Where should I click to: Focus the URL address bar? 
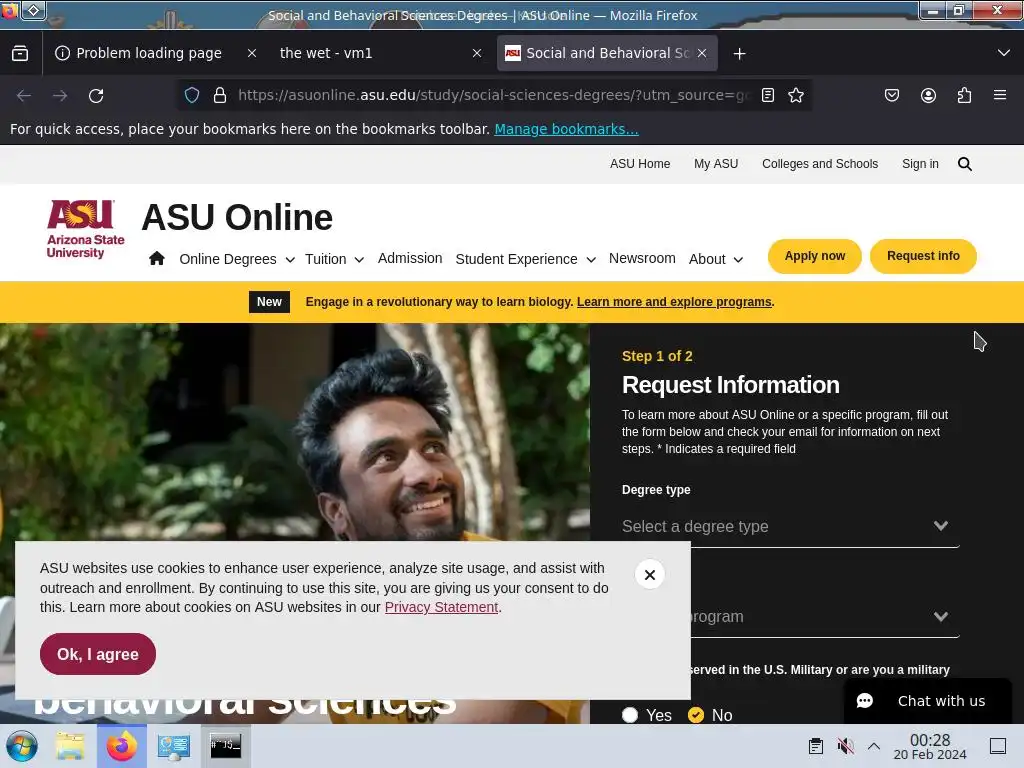(493, 95)
